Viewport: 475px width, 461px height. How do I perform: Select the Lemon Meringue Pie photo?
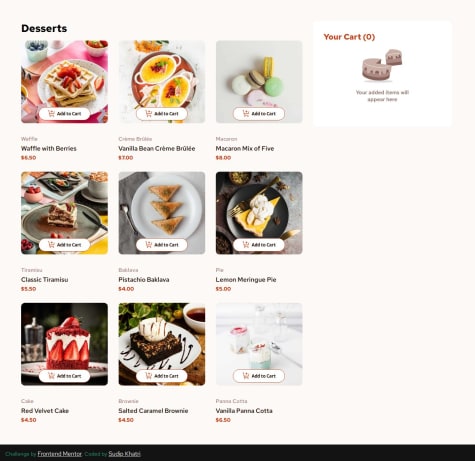pyautogui.click(x=259, y=213)
